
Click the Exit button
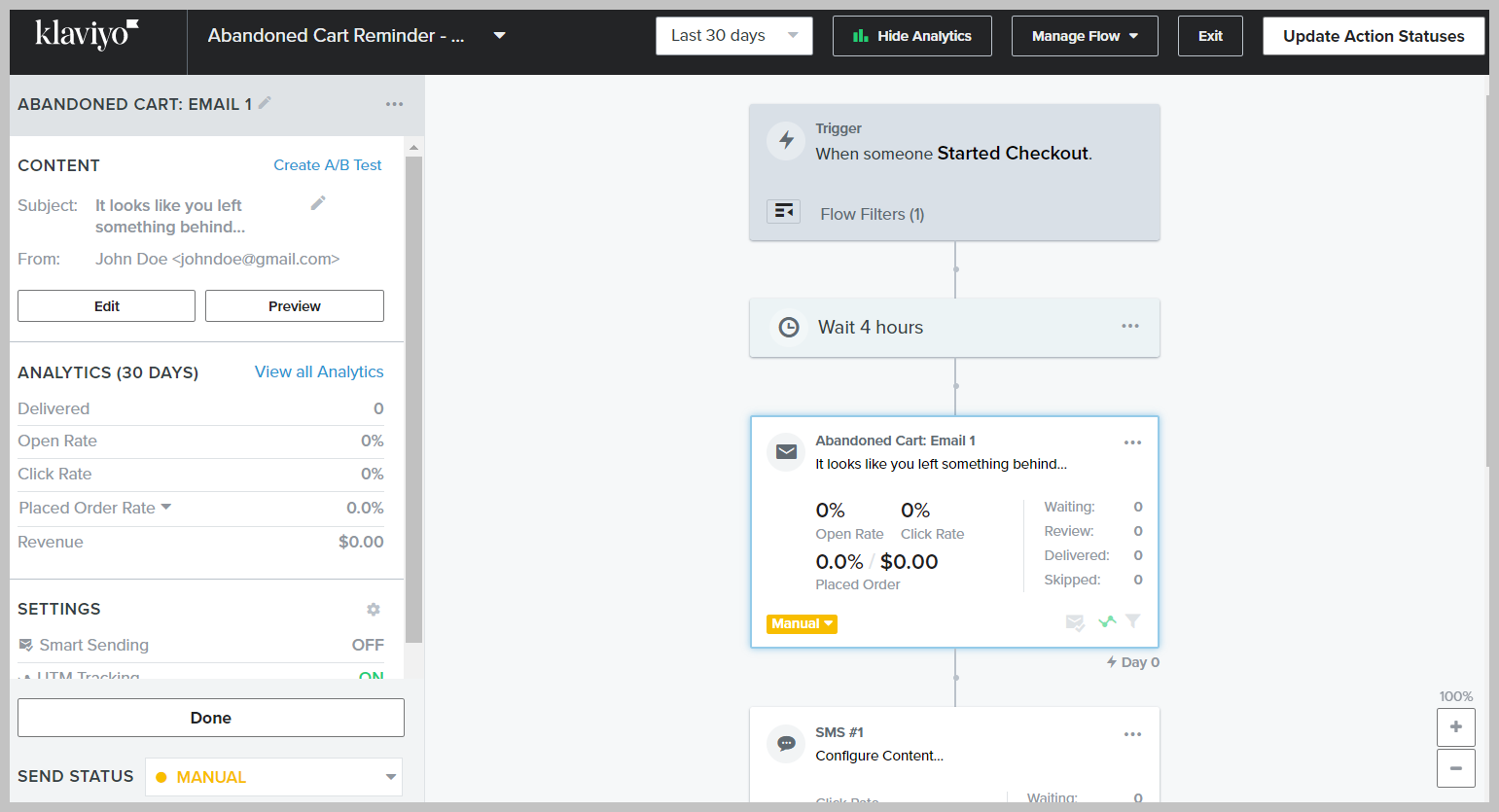[x=1210, y=36]
